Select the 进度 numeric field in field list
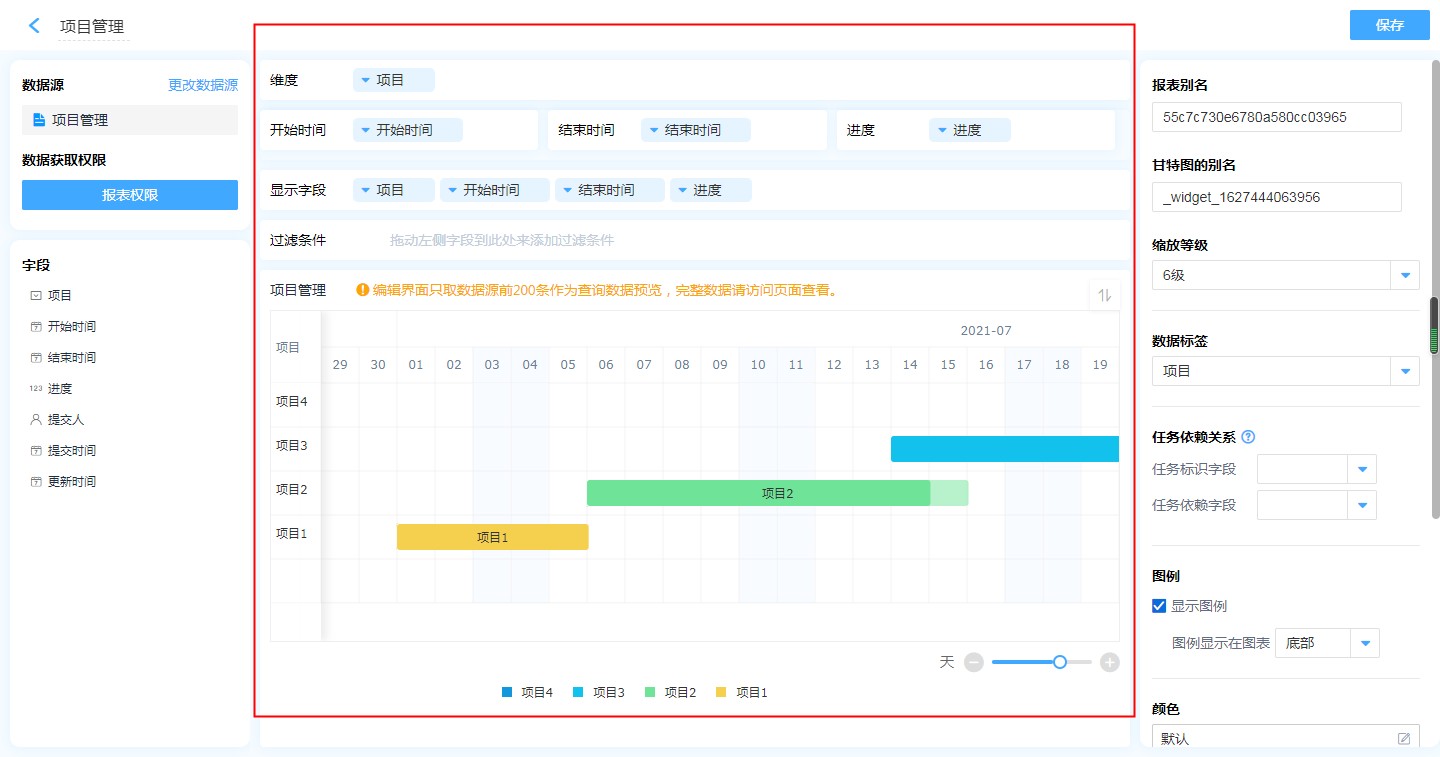Viewport: 1440px width, 757px height. (x=59, y=389)
